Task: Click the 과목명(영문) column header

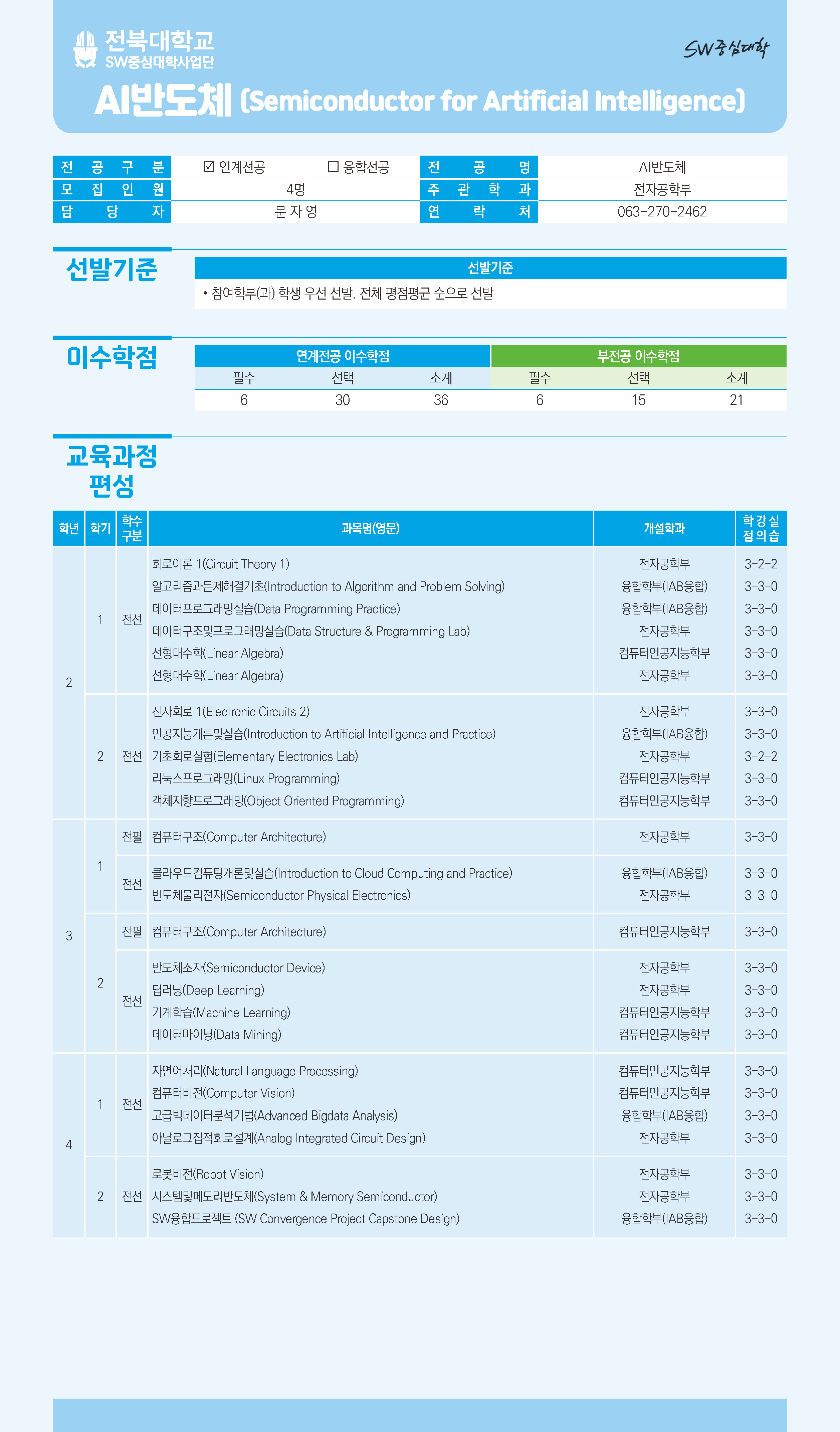Action: tap(370, 528)
